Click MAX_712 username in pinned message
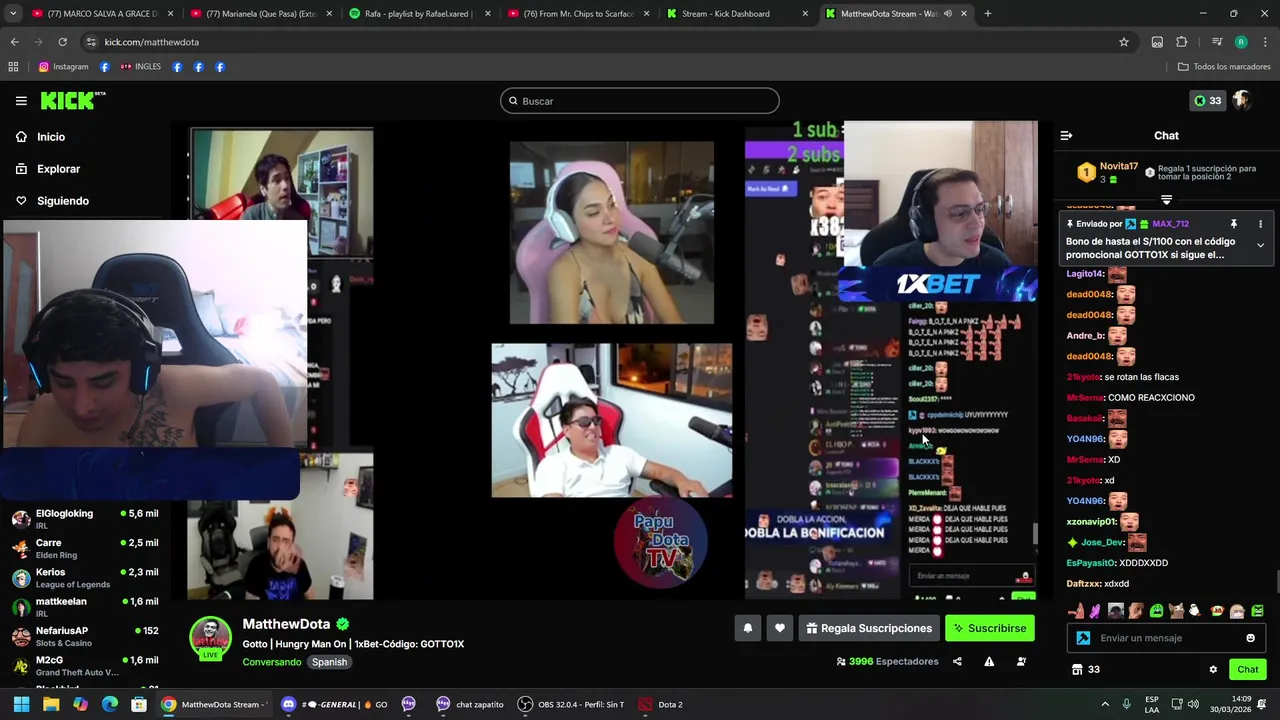This screenshot has height=720, width=1280. click(x=1170, y=224)
